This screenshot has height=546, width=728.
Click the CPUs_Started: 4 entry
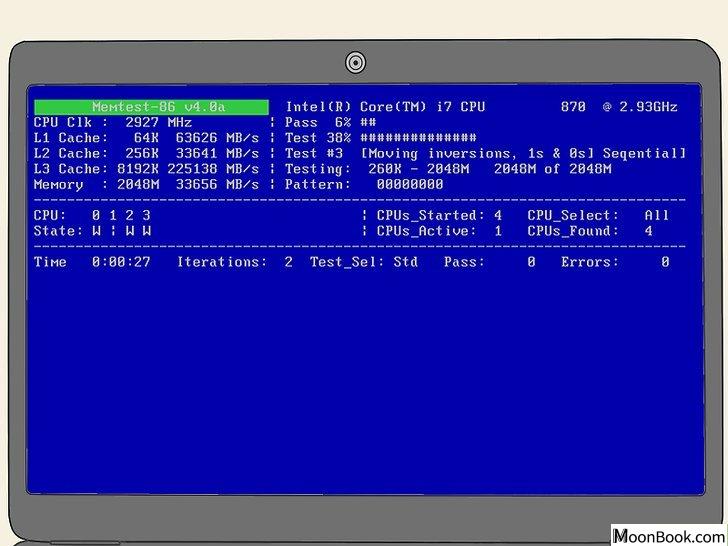click(439, 215)
